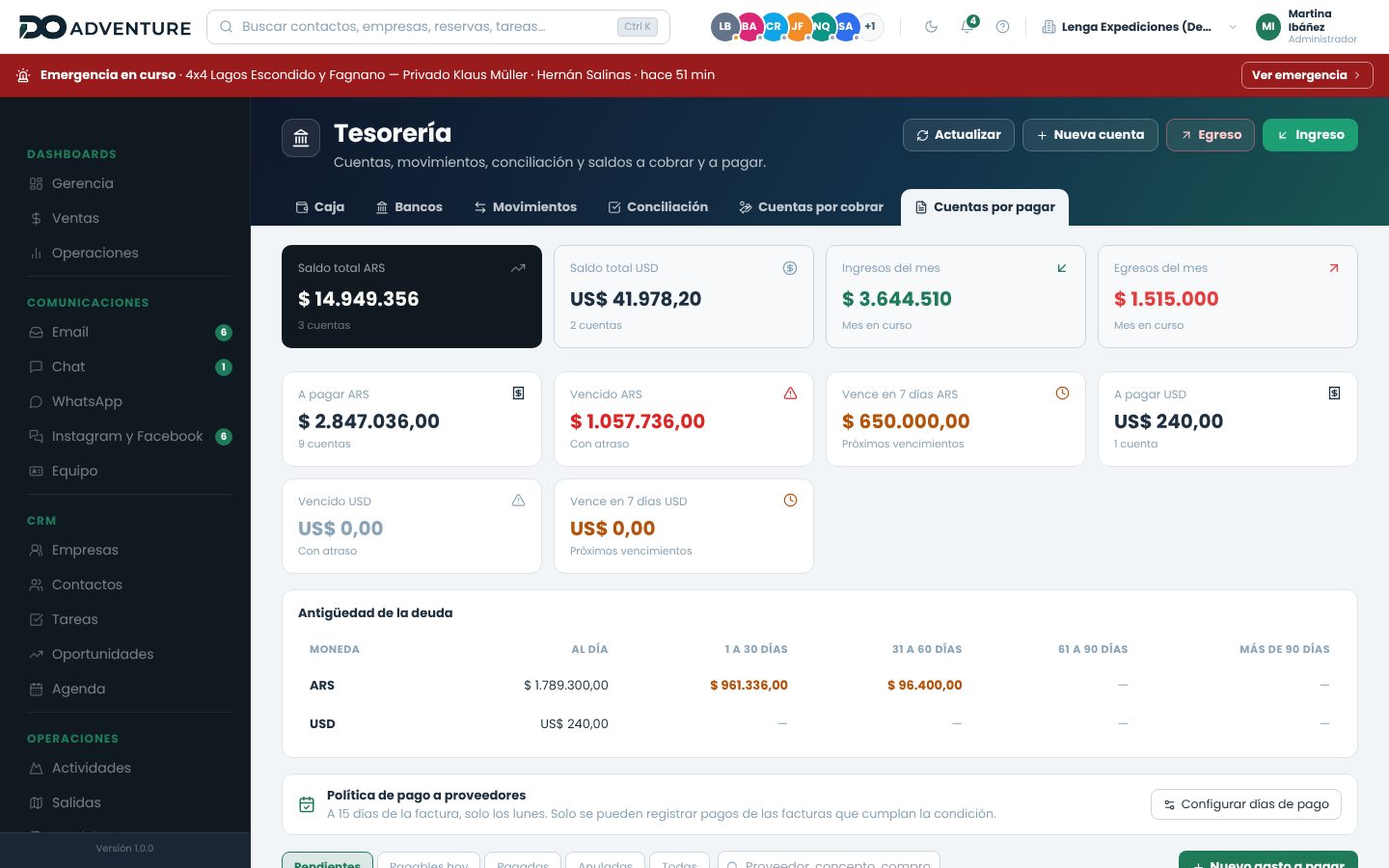Click Ver emergencia button

pos(1306,75)
